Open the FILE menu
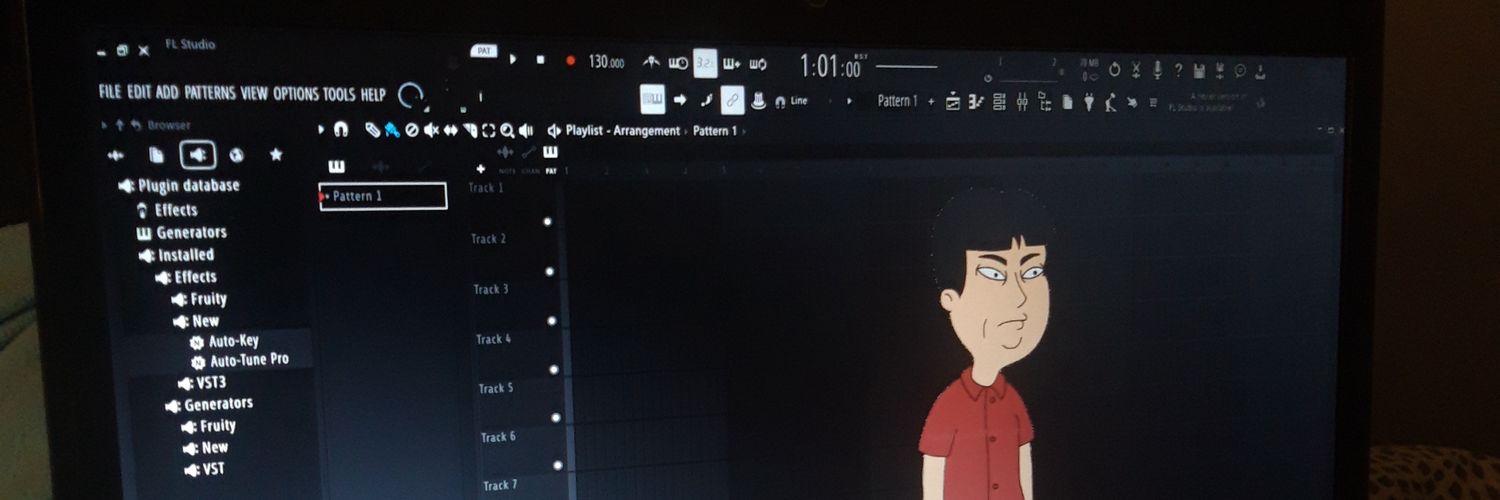Viewport: 1500px width, 500px height. (110, 92)
